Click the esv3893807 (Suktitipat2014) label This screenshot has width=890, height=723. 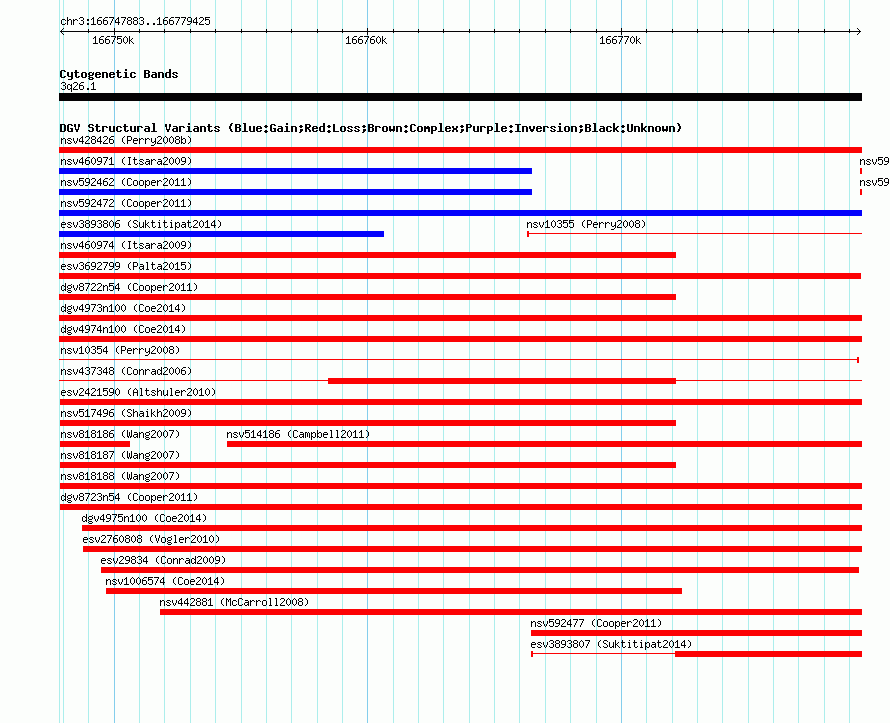click(x=611, y=644)
